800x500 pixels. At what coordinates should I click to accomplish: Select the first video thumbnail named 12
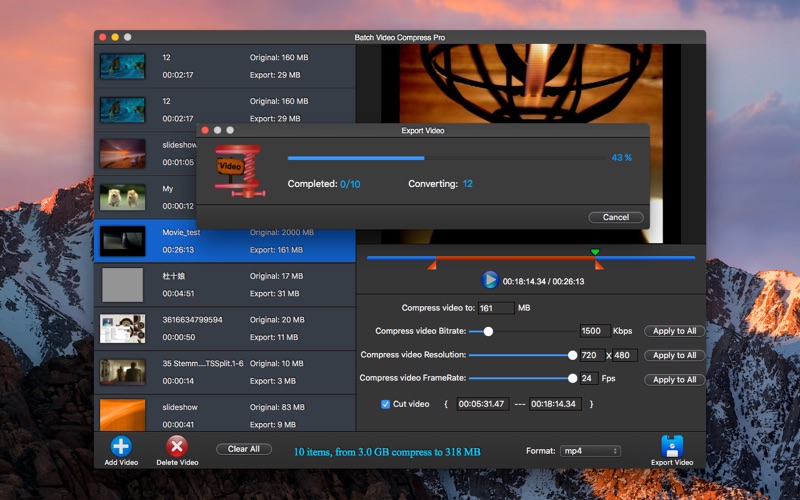coord(122,66)
